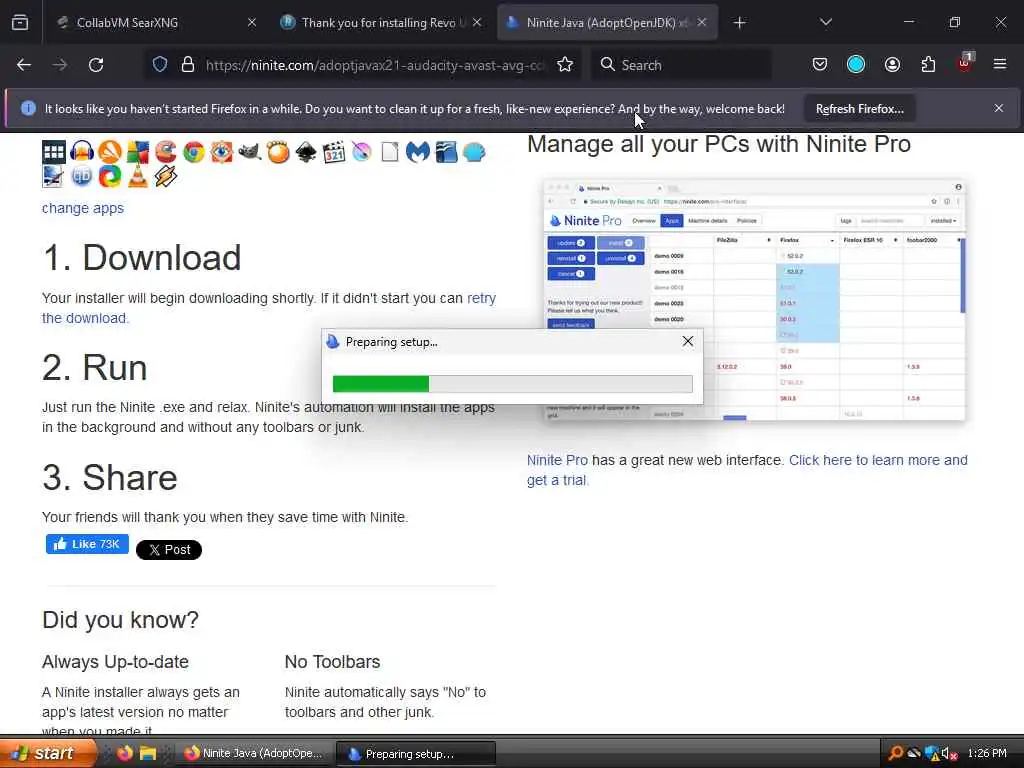This screenshot has height=768, width=1024.
Task: Click the Facebook Like 73K button
Action: (x=87, y=544)
